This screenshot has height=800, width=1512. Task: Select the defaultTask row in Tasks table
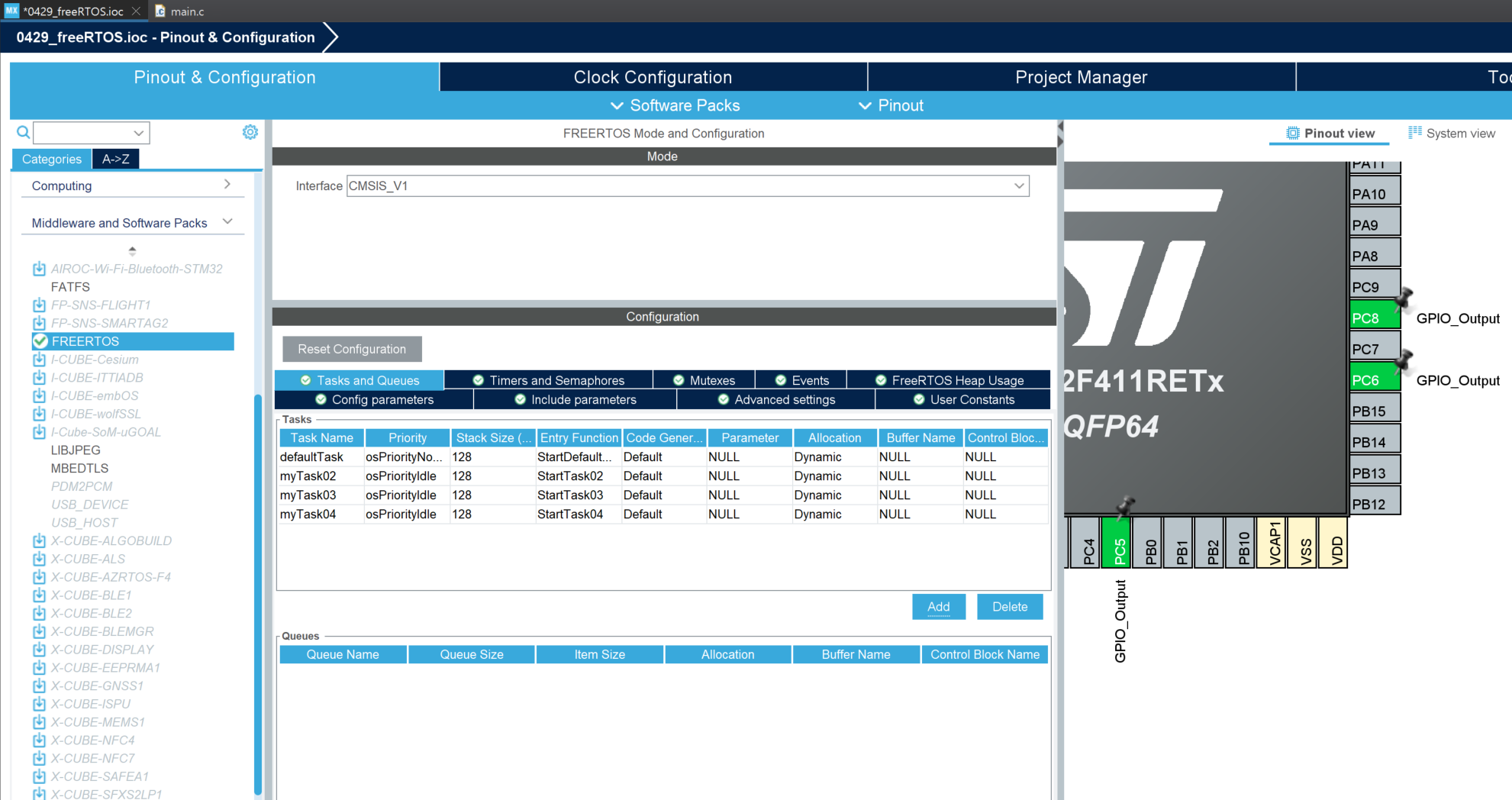663,456
